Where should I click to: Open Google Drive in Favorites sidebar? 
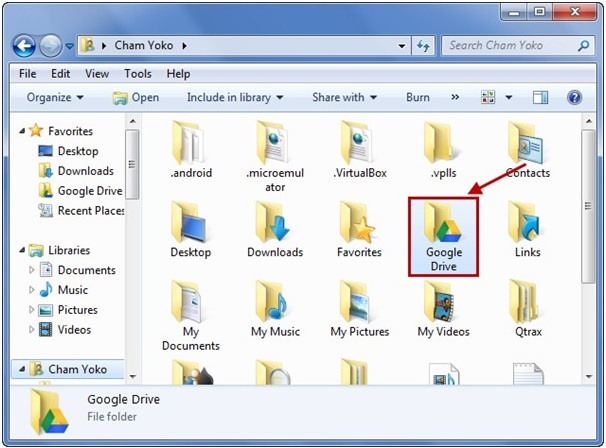80,191
